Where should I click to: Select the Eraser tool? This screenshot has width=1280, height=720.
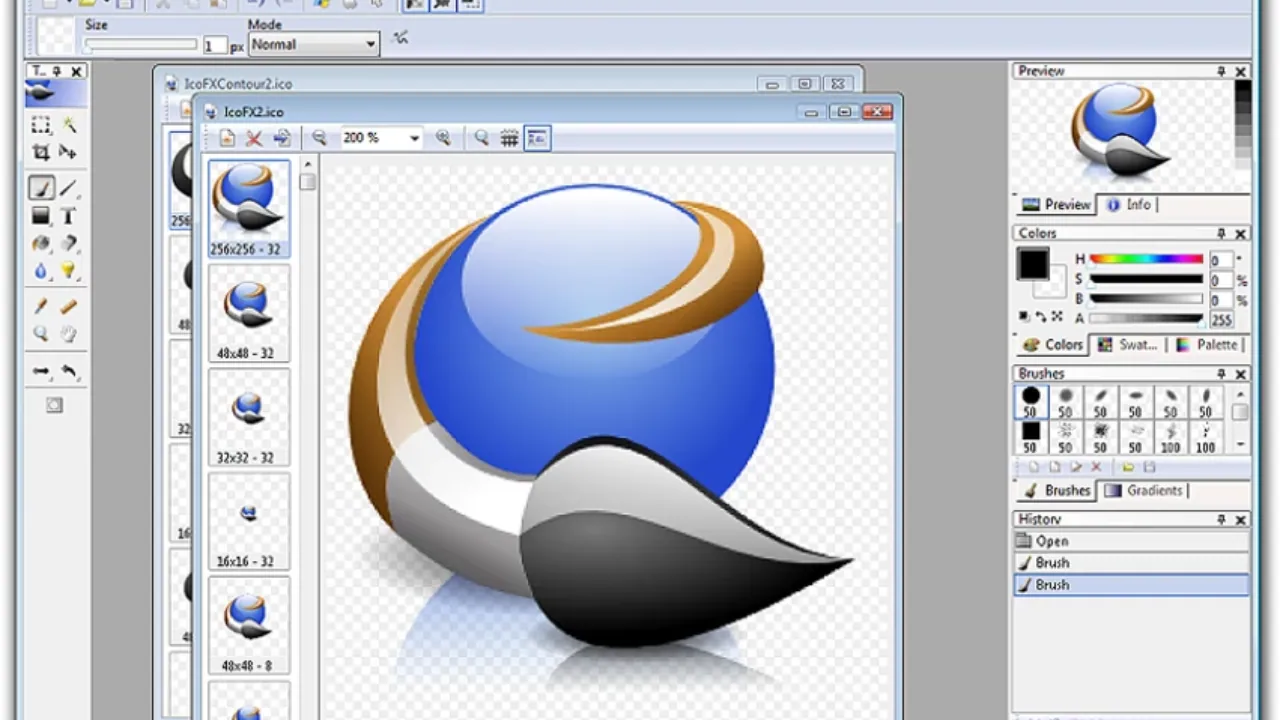[68, 243]
